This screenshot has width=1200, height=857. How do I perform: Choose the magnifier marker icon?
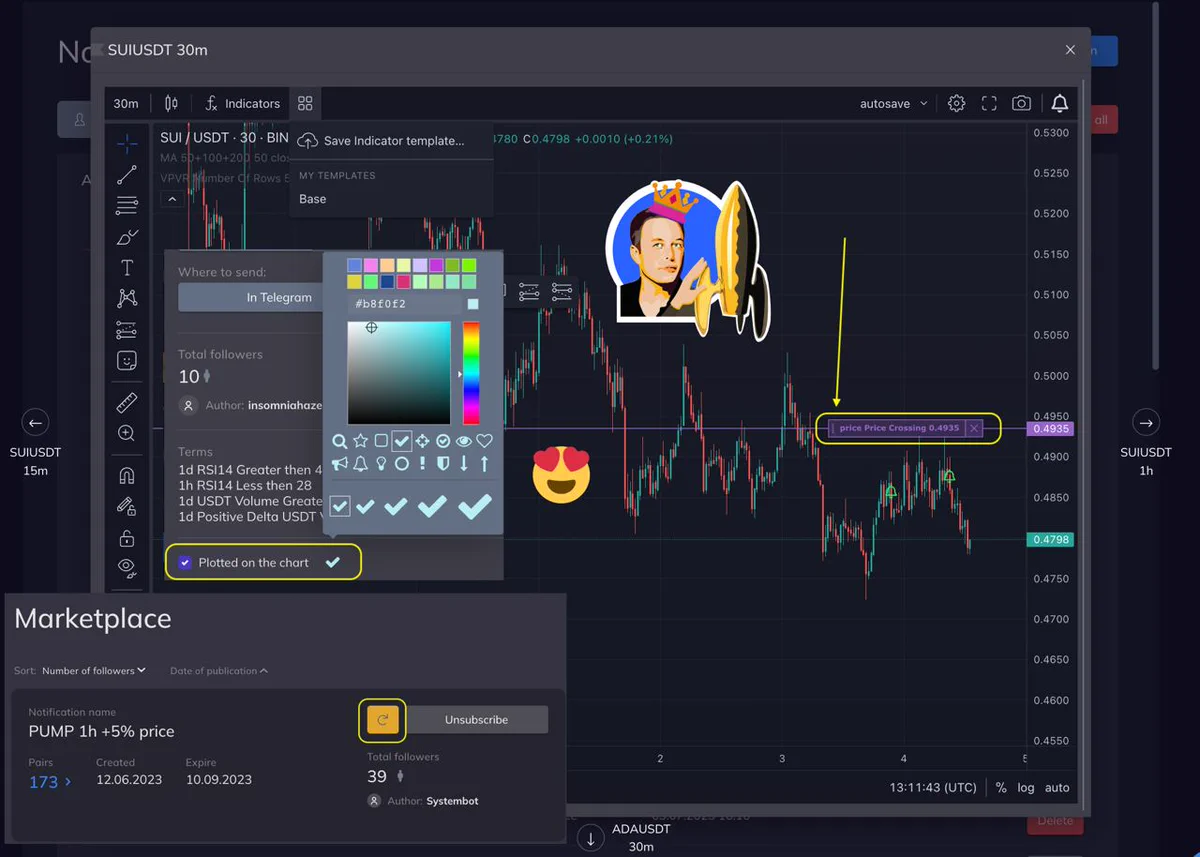(x=340, y=441)
